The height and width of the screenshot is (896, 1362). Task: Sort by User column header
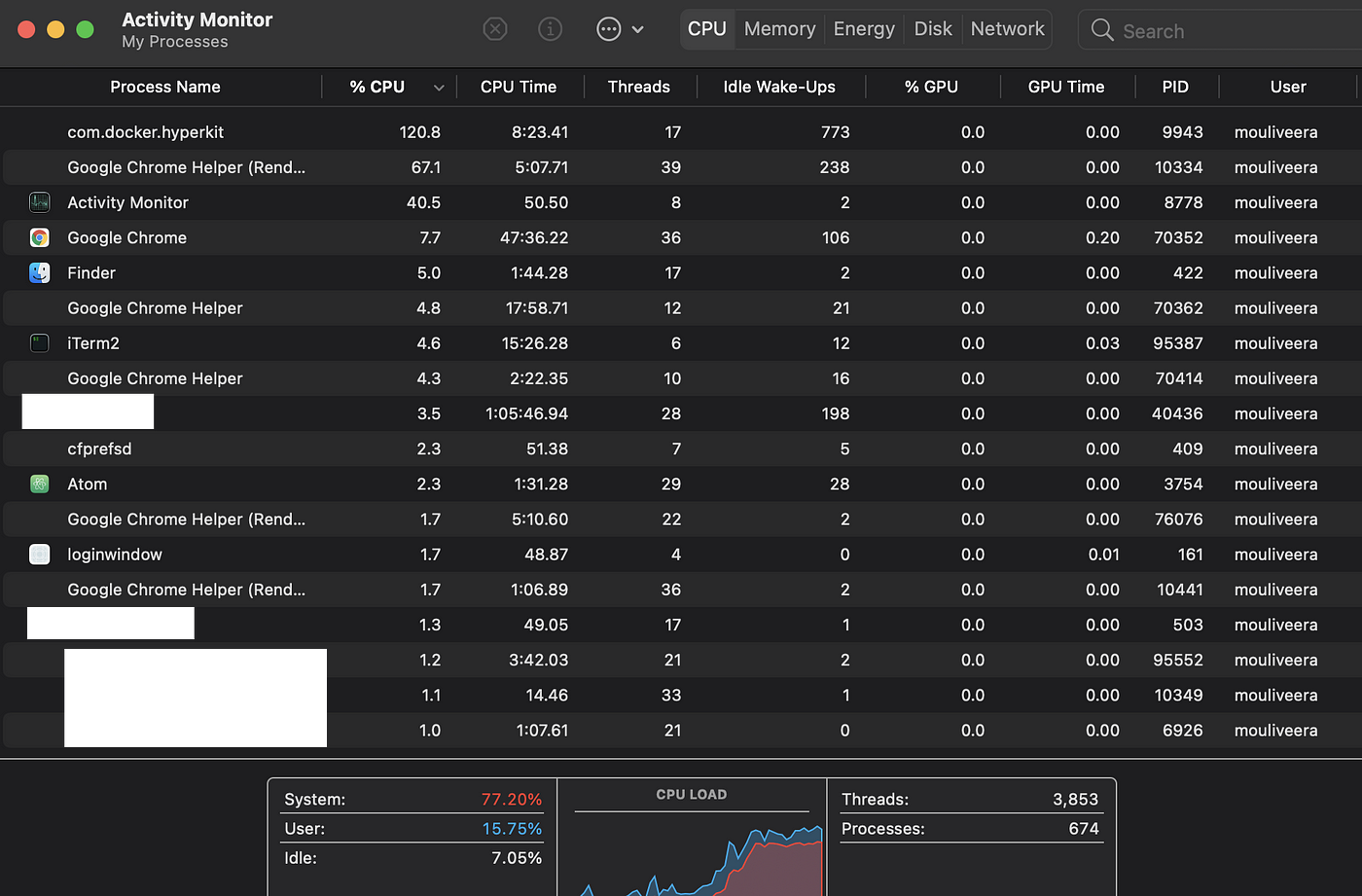pyautogui.click(x=1288, y=87)
